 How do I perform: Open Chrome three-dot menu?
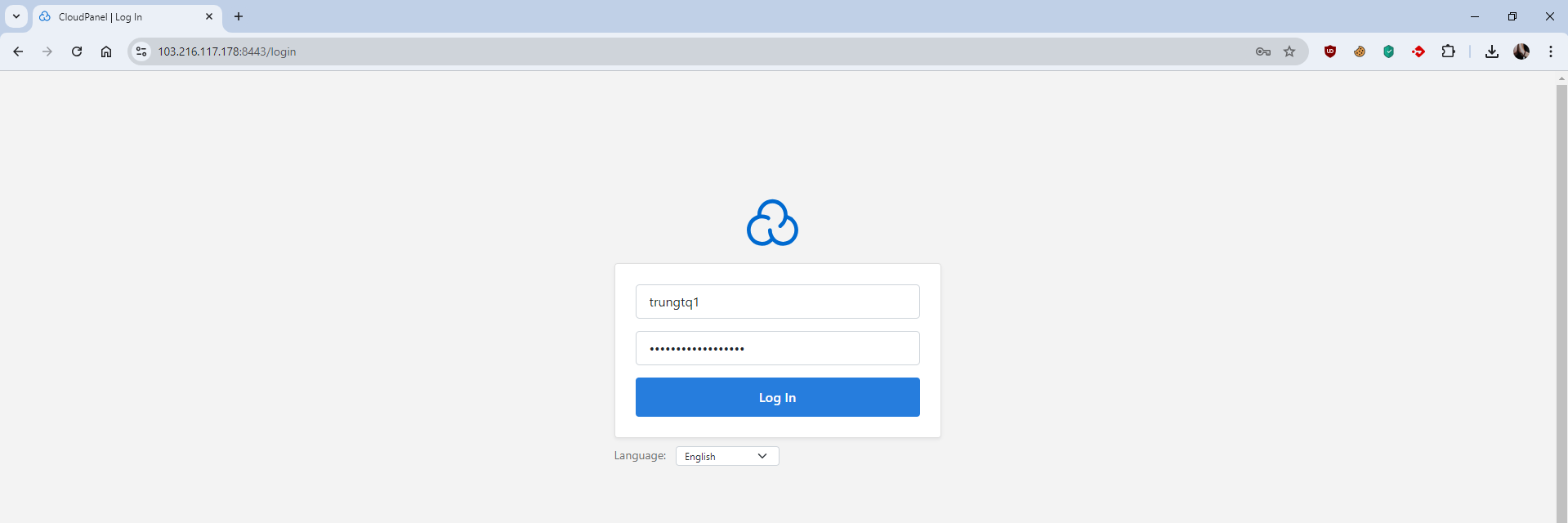pyautogui.click(x=1551, y=51)
